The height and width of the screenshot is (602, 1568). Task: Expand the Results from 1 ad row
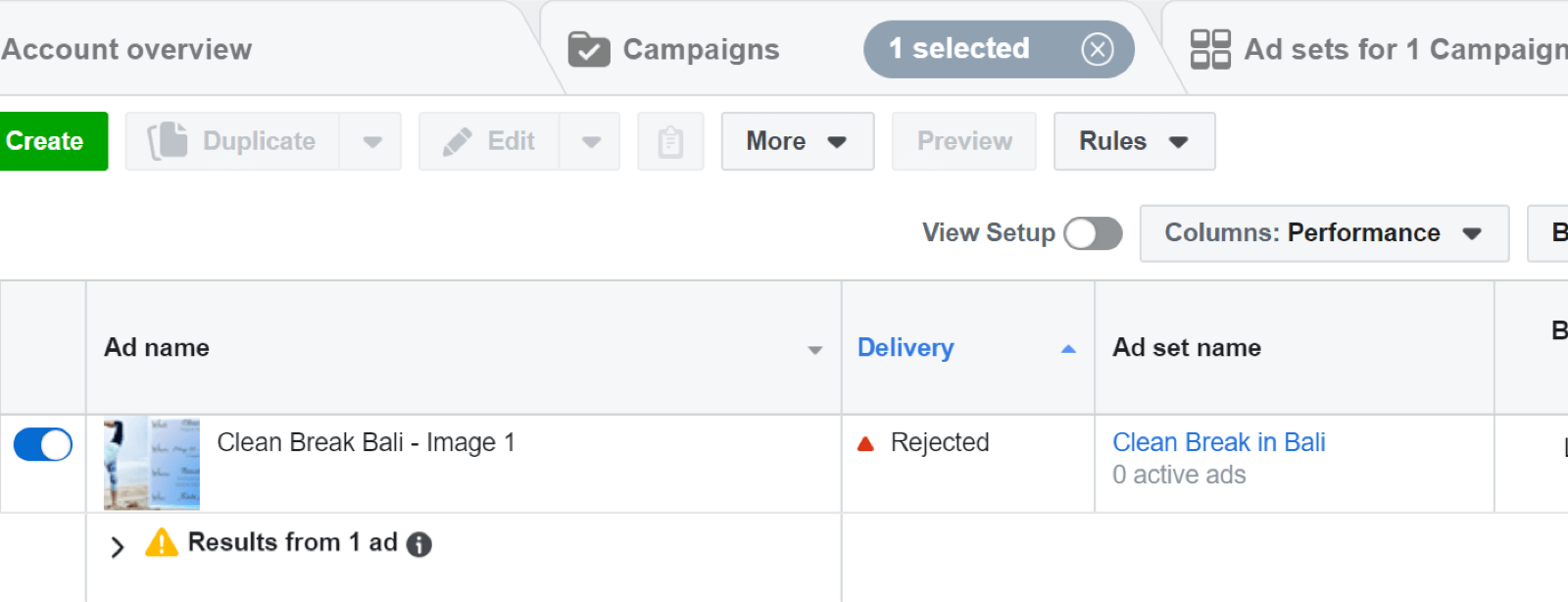click(118, 546)
